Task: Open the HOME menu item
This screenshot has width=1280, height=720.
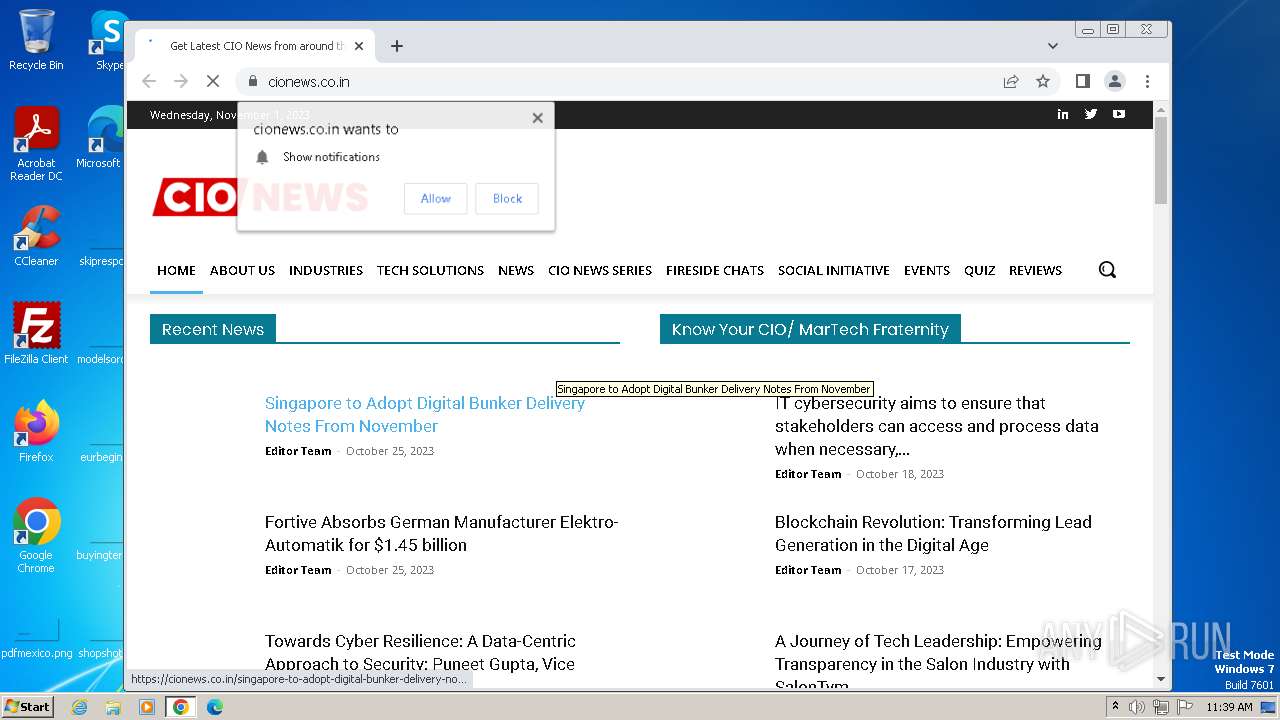Action: point(176,270)
